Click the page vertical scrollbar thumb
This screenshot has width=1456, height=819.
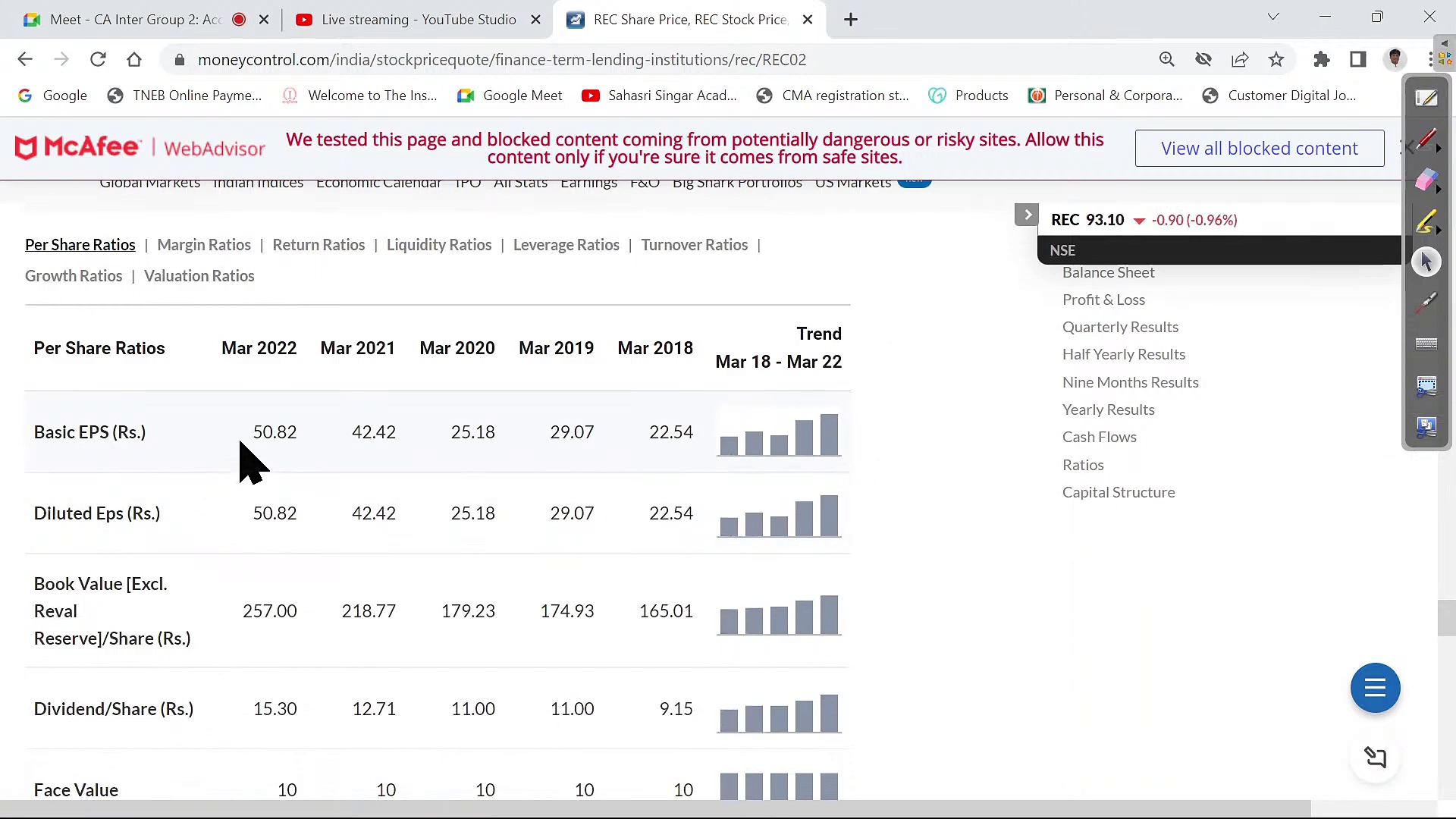coord(1446,618)
